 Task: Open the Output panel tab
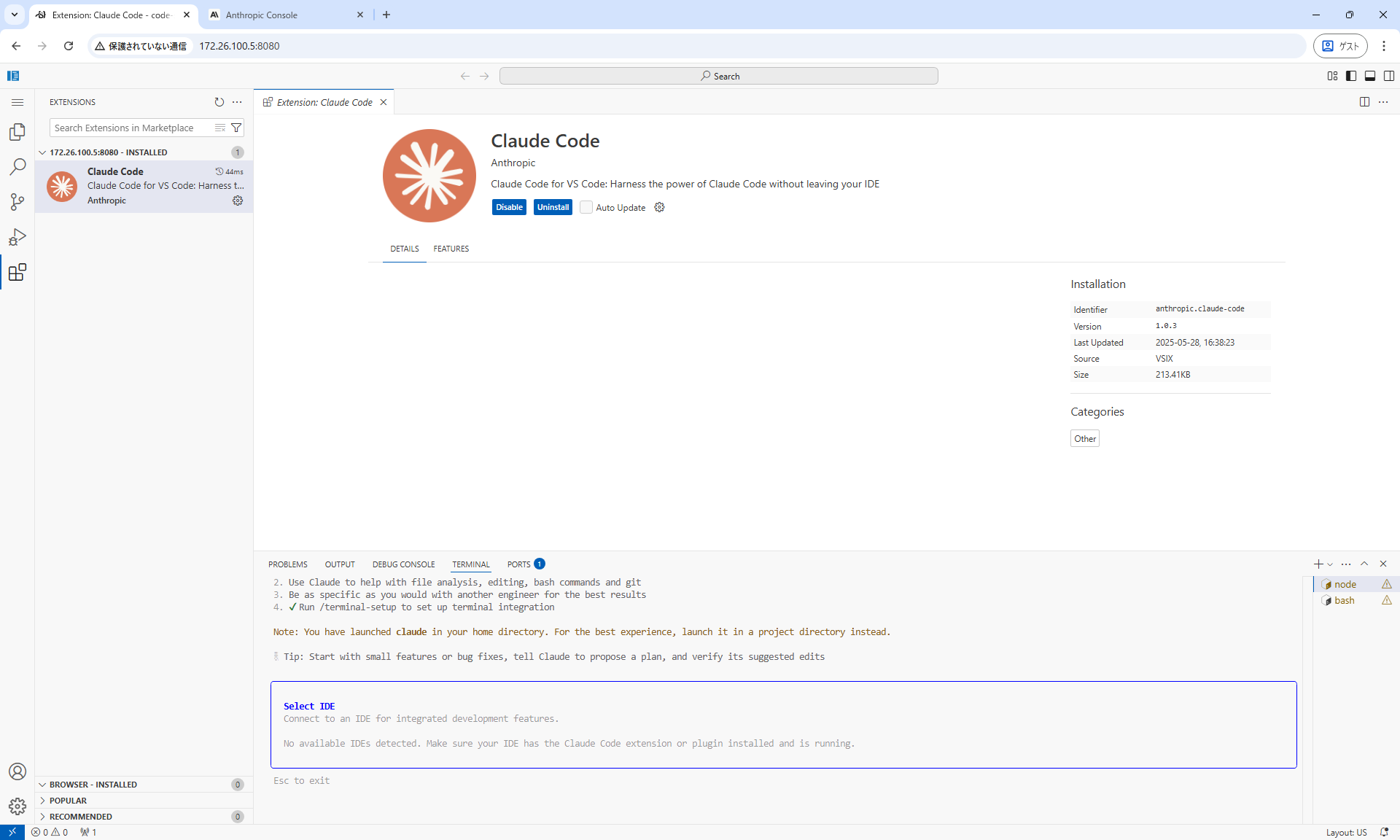[x=340, y=564]
